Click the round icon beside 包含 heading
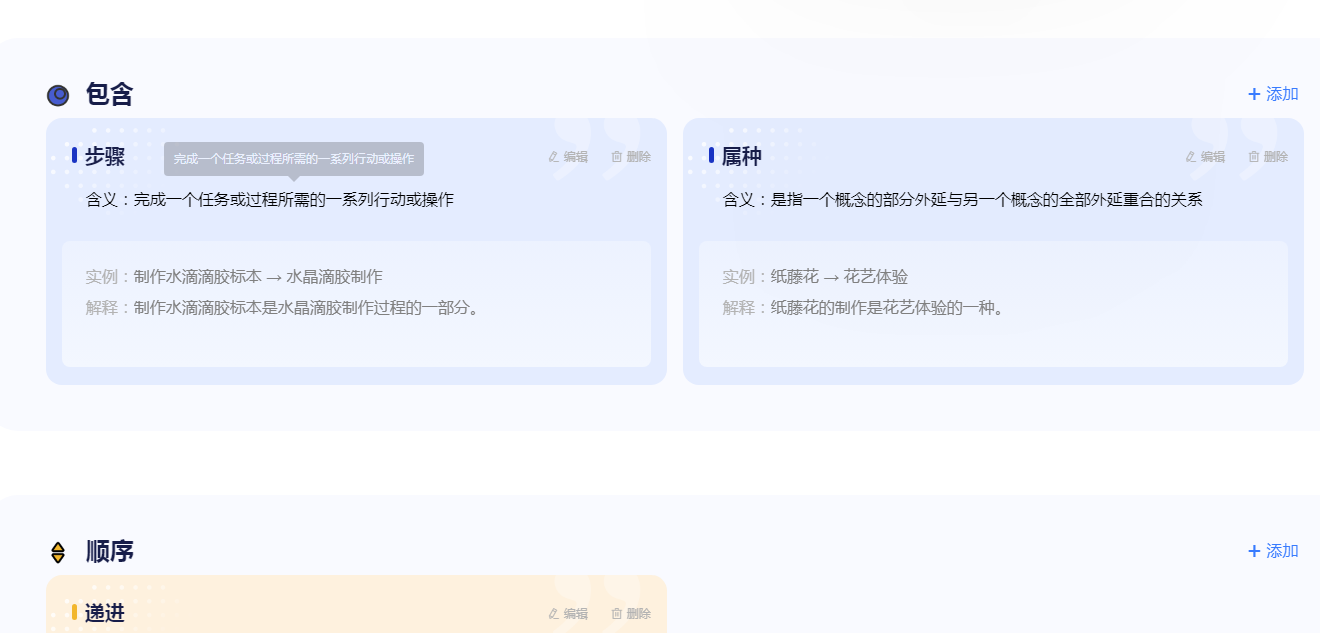1320x633 pixels. pyautogui.click(x=58, y=95)
